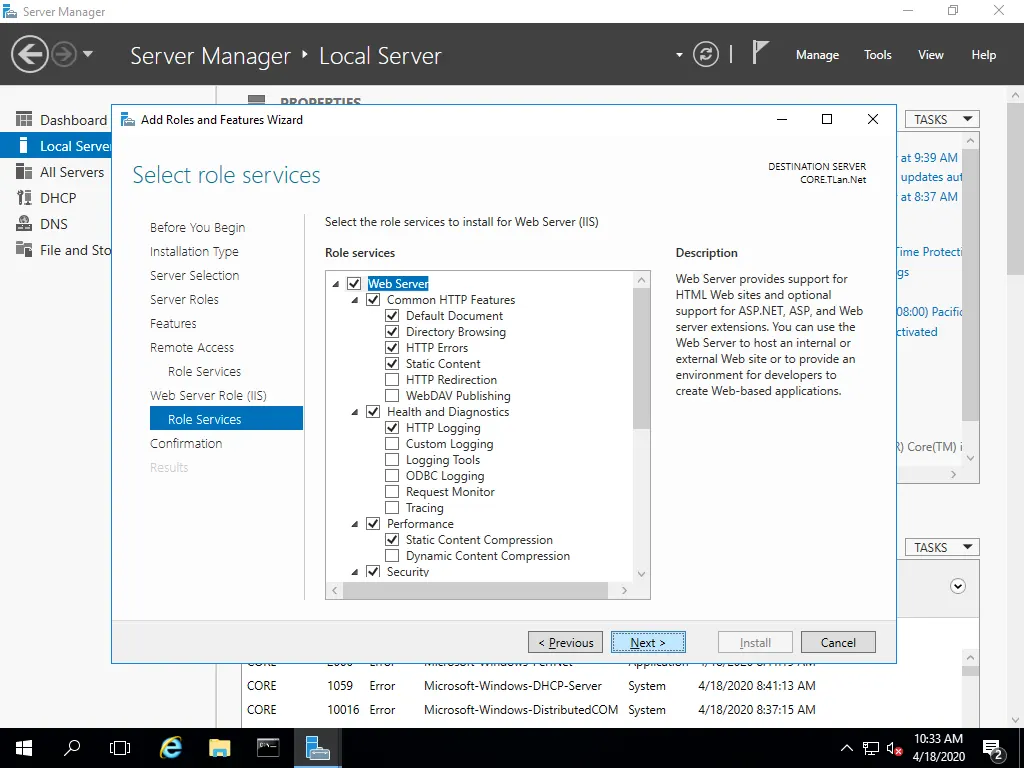Open Command Prompt from the taskbar
The image size is (1024, 768).
coord(268,748)
